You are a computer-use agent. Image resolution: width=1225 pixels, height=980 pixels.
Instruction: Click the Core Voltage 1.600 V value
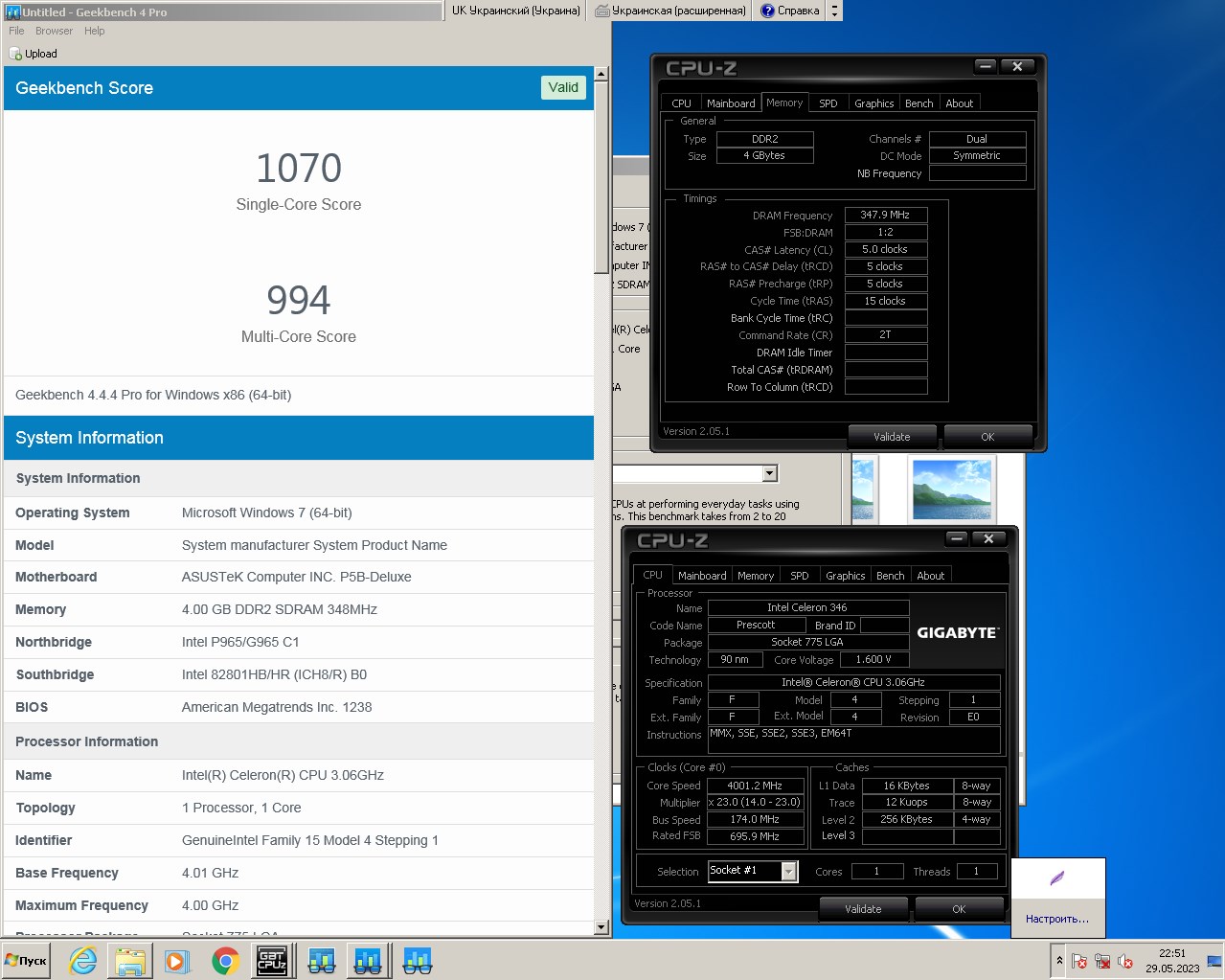(x=873, y=659)
